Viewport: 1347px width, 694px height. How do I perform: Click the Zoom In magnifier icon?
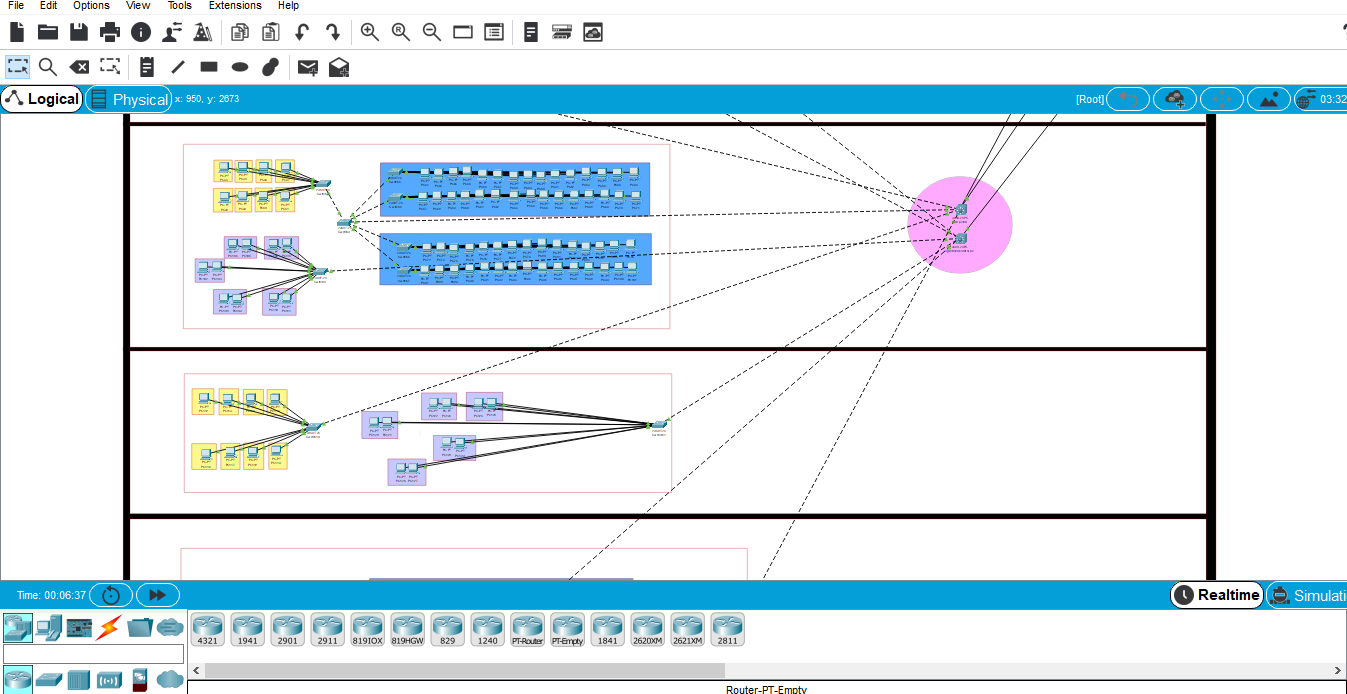369,32
